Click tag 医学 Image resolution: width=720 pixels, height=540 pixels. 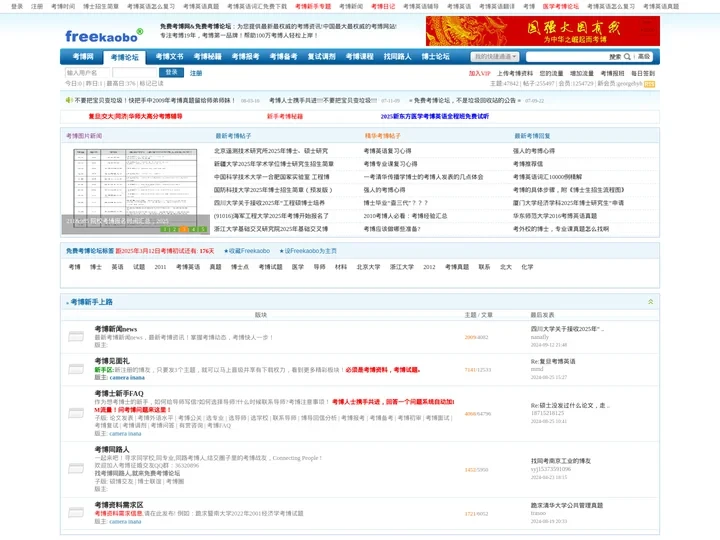pos(298,267)
